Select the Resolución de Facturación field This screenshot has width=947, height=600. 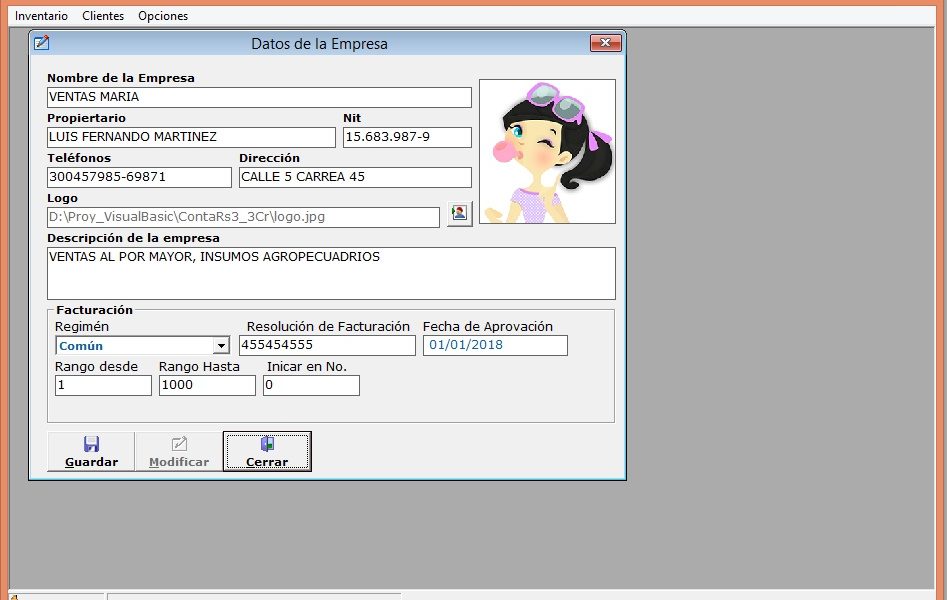pos(327,345)
